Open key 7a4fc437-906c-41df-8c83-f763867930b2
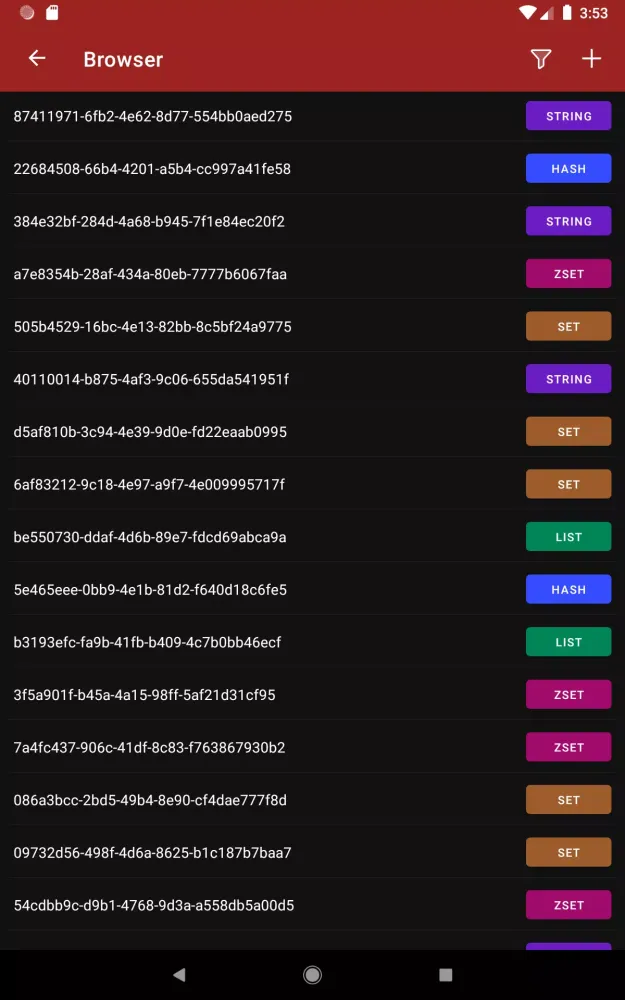 150,748
